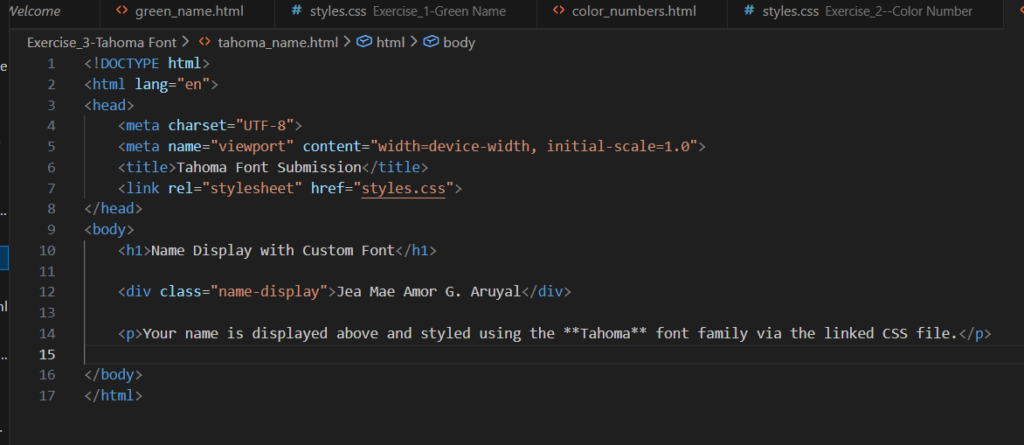Click the HTML file icon on green_name.html tab
This screenshot has width=1024, height=445.
click(x=121, y=12)
